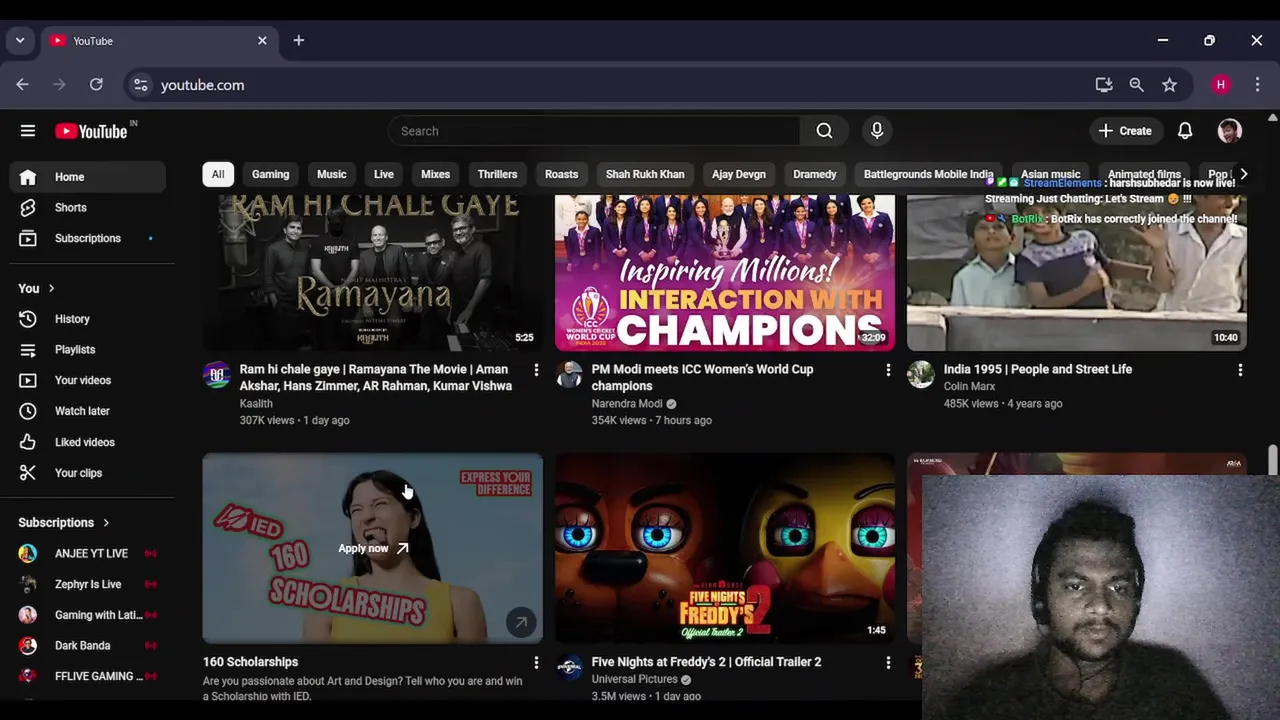Select the Gaming filter chip
1280x720 pixels.
click(x=270, y=174)
